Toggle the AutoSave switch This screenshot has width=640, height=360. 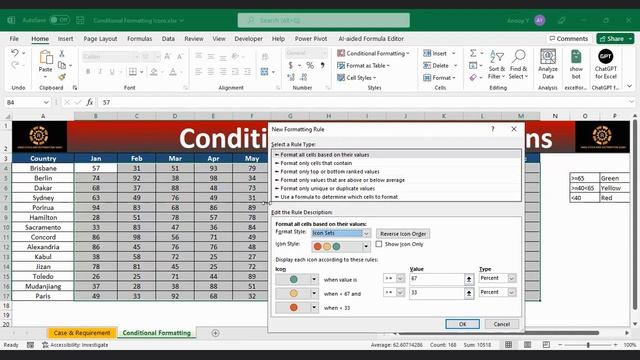[x=60, y=20]
